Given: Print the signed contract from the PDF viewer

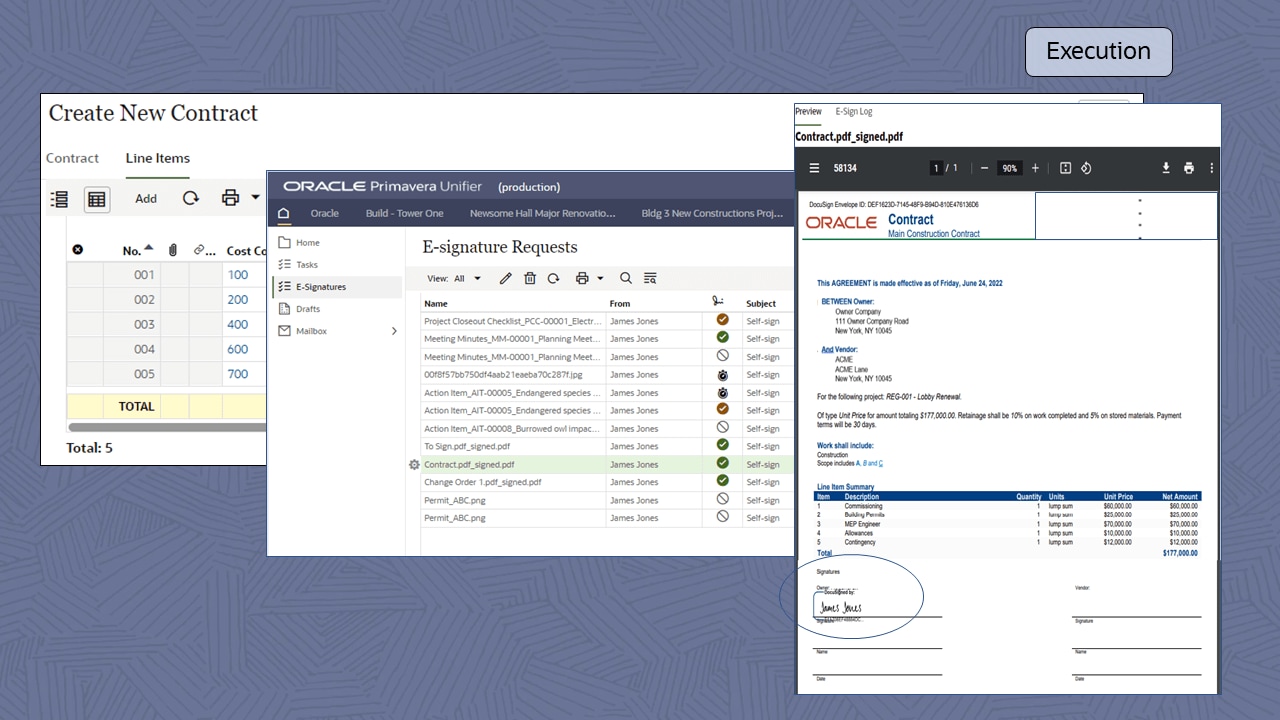Looking at the screenshot, I should 1189,168.
